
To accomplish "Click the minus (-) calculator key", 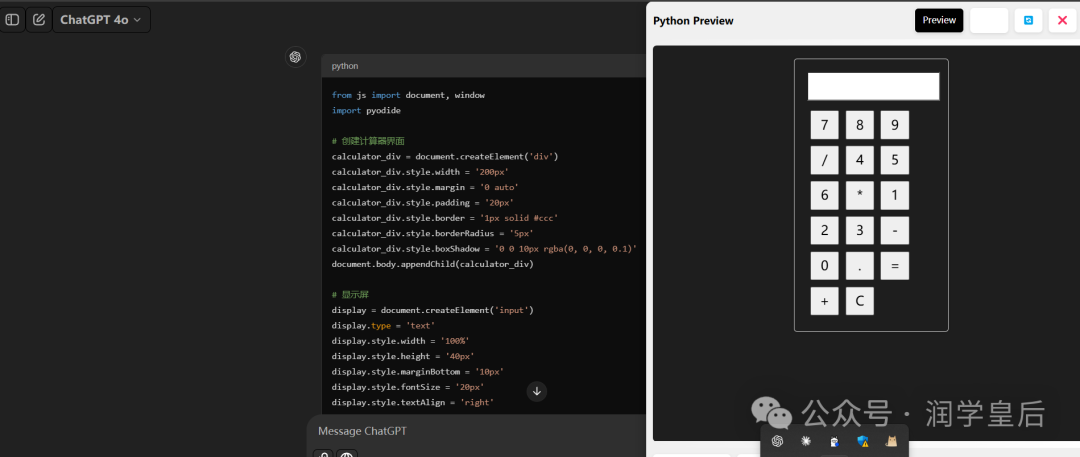I will coord(895,230).
